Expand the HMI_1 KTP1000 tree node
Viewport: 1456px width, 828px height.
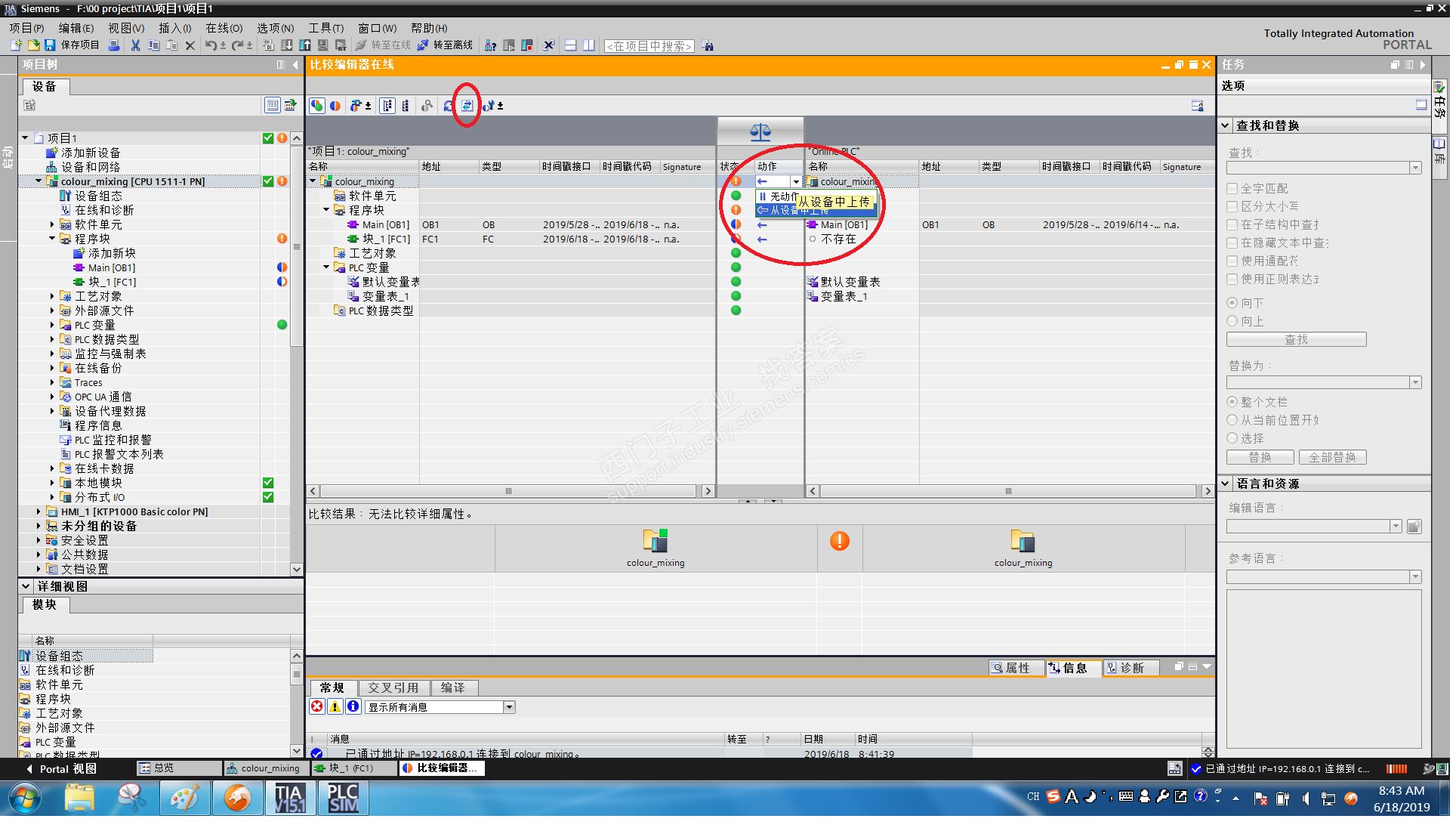click(39, 512)
